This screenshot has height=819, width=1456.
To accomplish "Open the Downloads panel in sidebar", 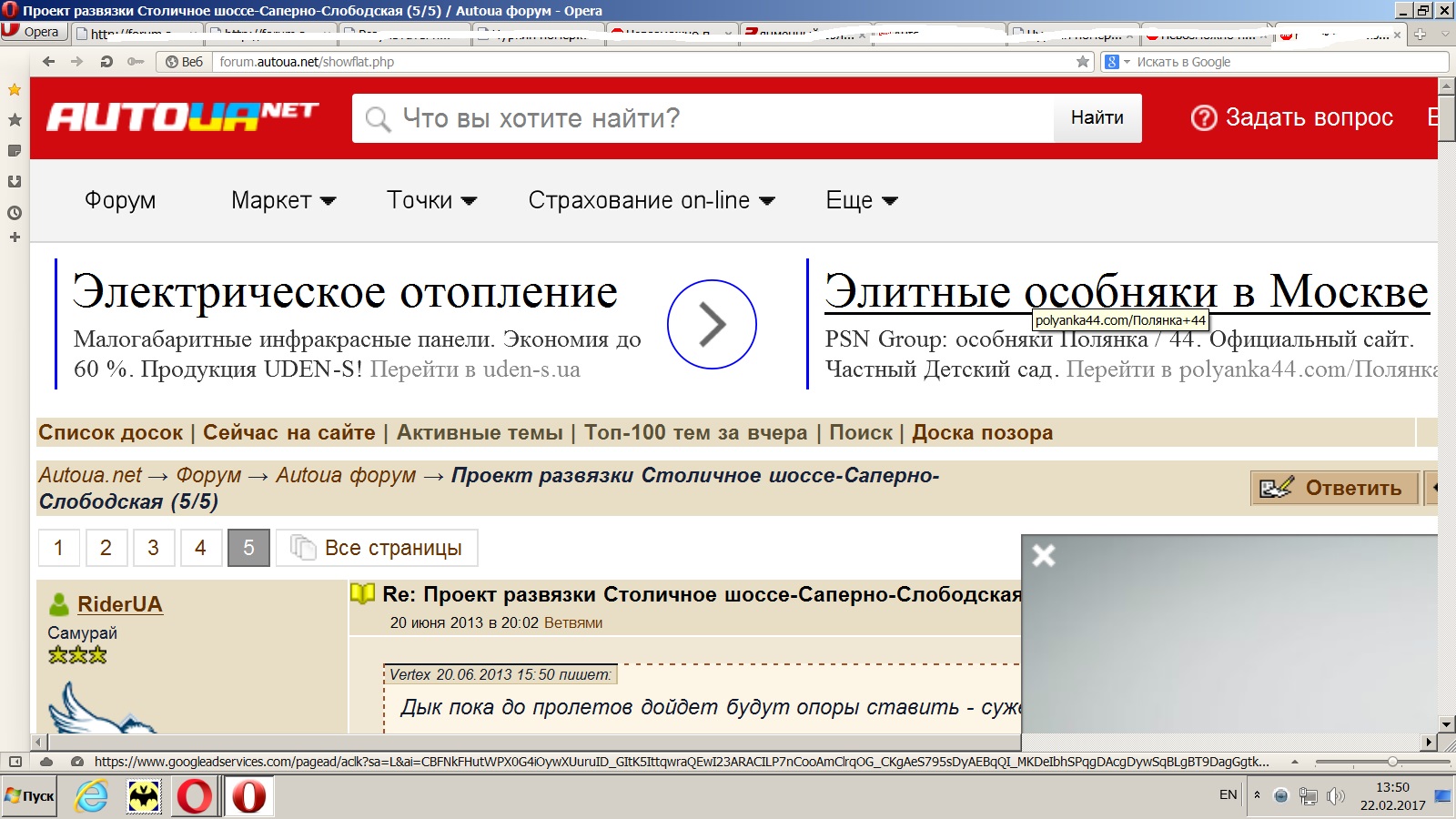I will [15, 181].
